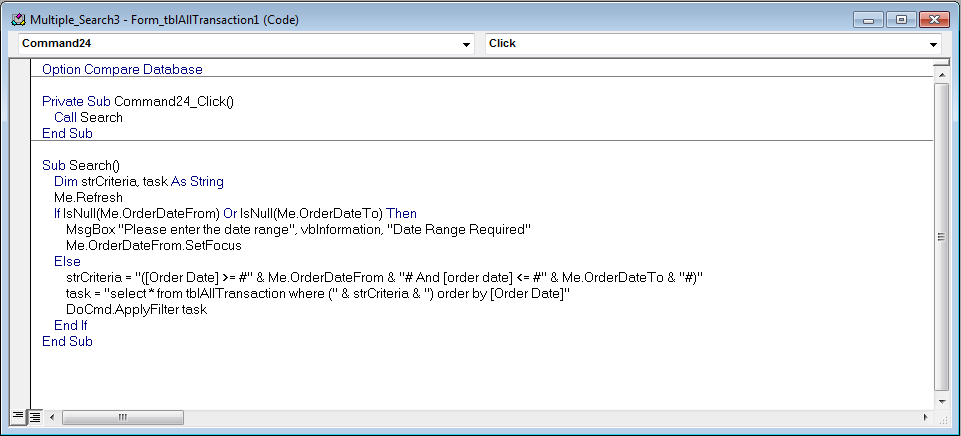Click 'Dim strCriteria, task As String' line
Screen dimensions: 961x436
click(x=139, y=182)
